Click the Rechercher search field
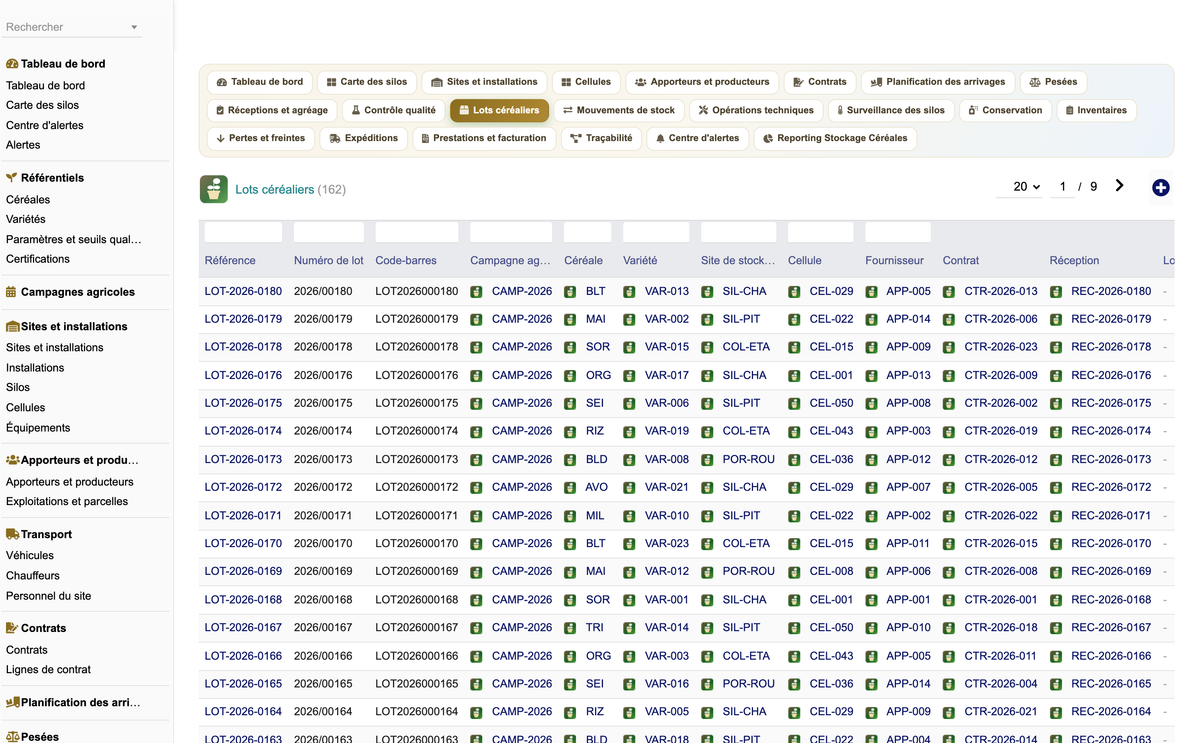This screenshot has width=1200, height=743. pos(65,28)
